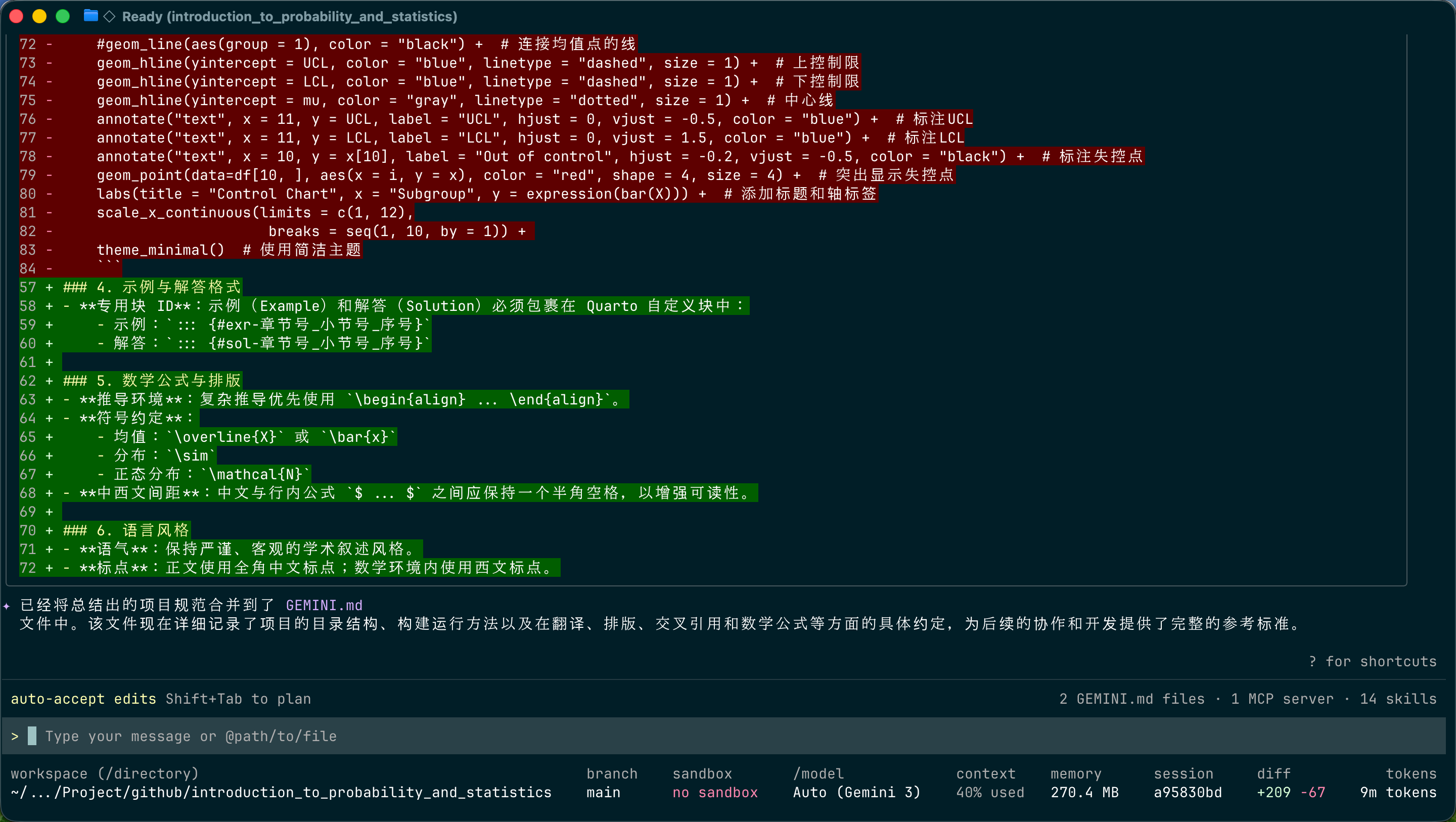Click the second line of the Gemini summary
Screen dimensions: 1456x822
(661, 623)
